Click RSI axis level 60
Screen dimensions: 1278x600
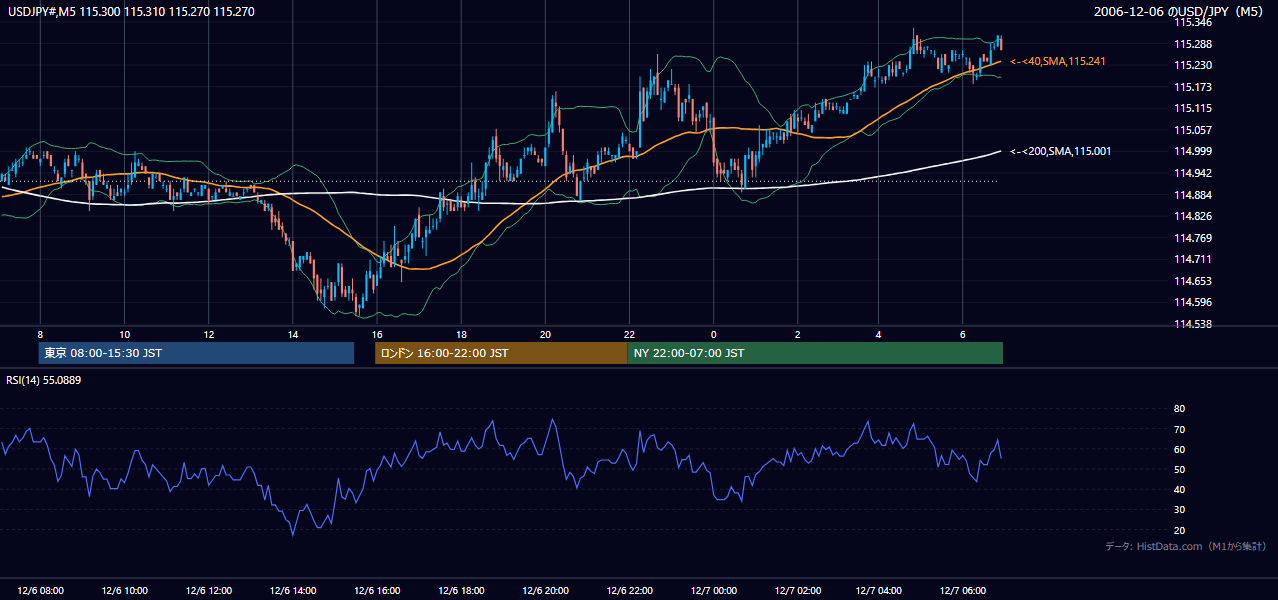pyautogui.click(x=1179, y=449)
